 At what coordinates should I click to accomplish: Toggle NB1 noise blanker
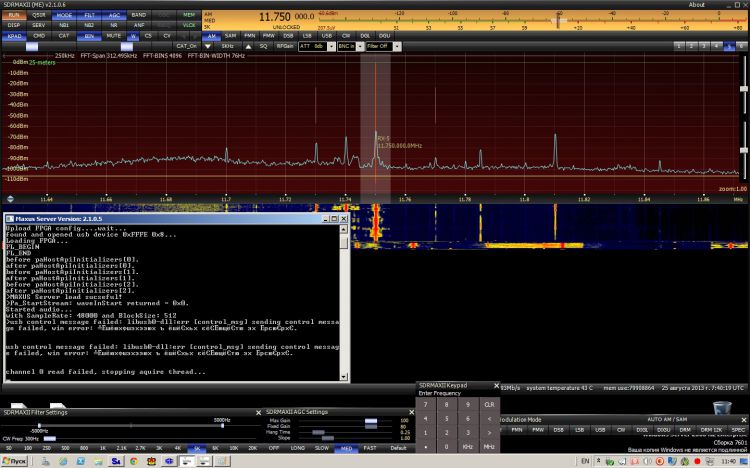64,25
